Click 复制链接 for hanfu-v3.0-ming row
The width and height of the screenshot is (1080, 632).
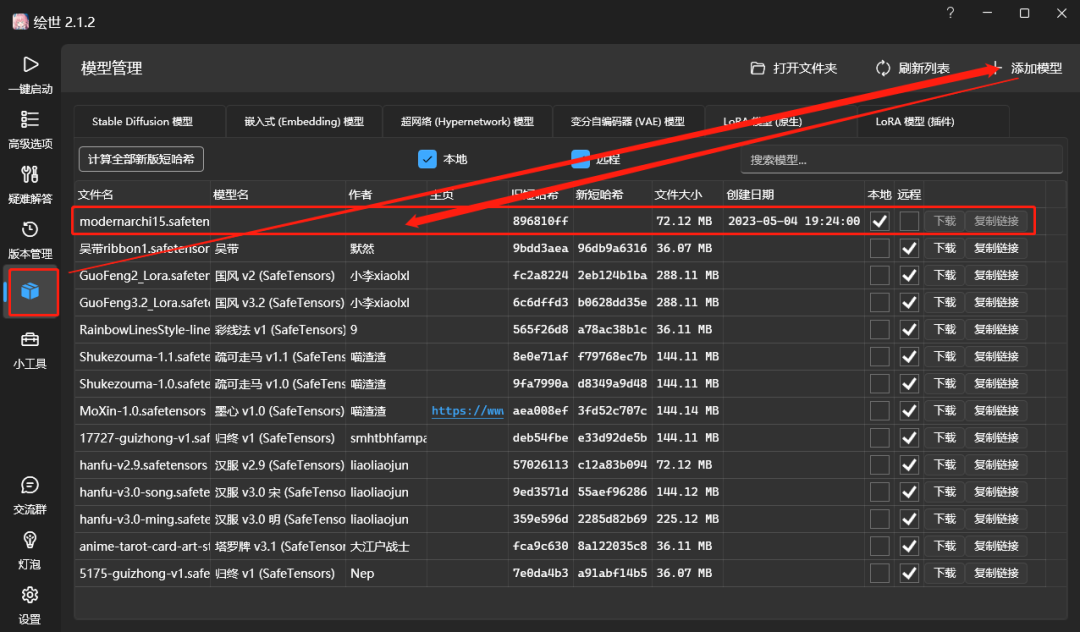click(x=996, y=519)
